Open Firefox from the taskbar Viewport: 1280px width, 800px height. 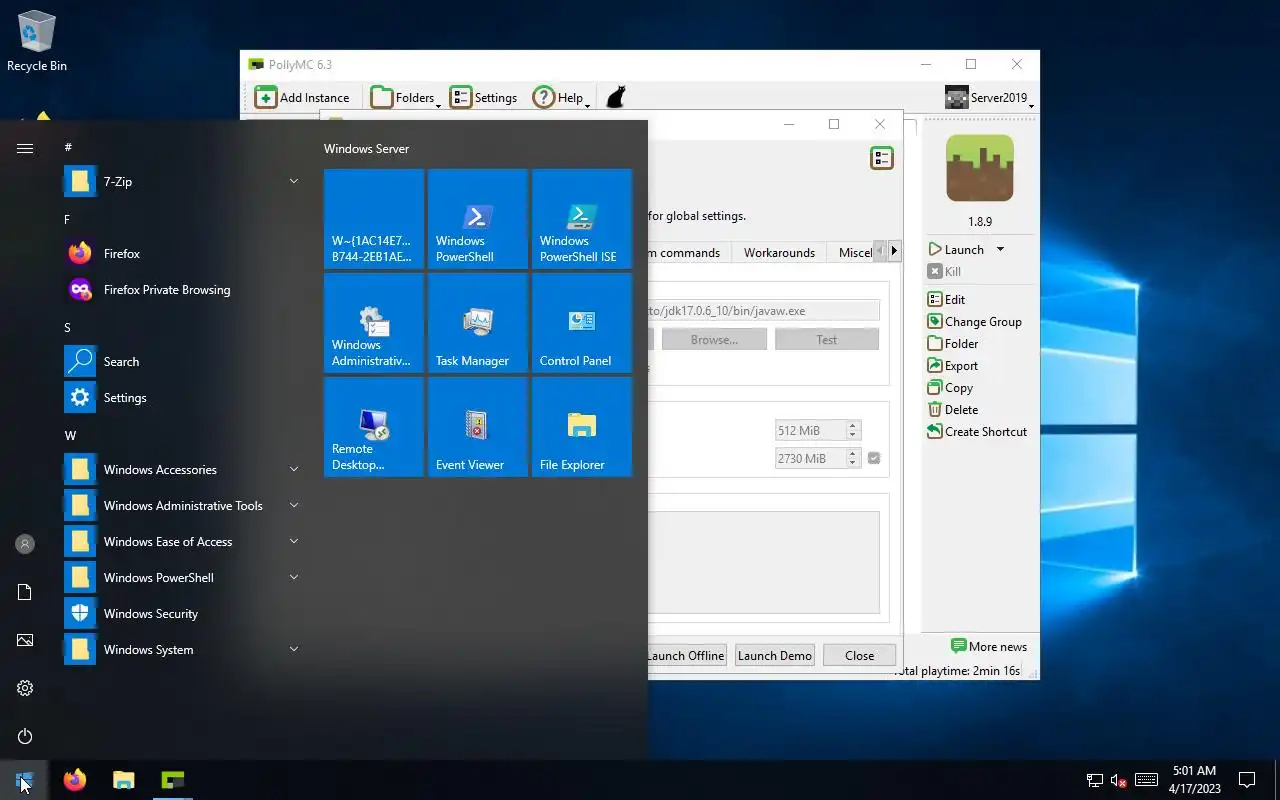pyautogui.click(x=75, y=780)
